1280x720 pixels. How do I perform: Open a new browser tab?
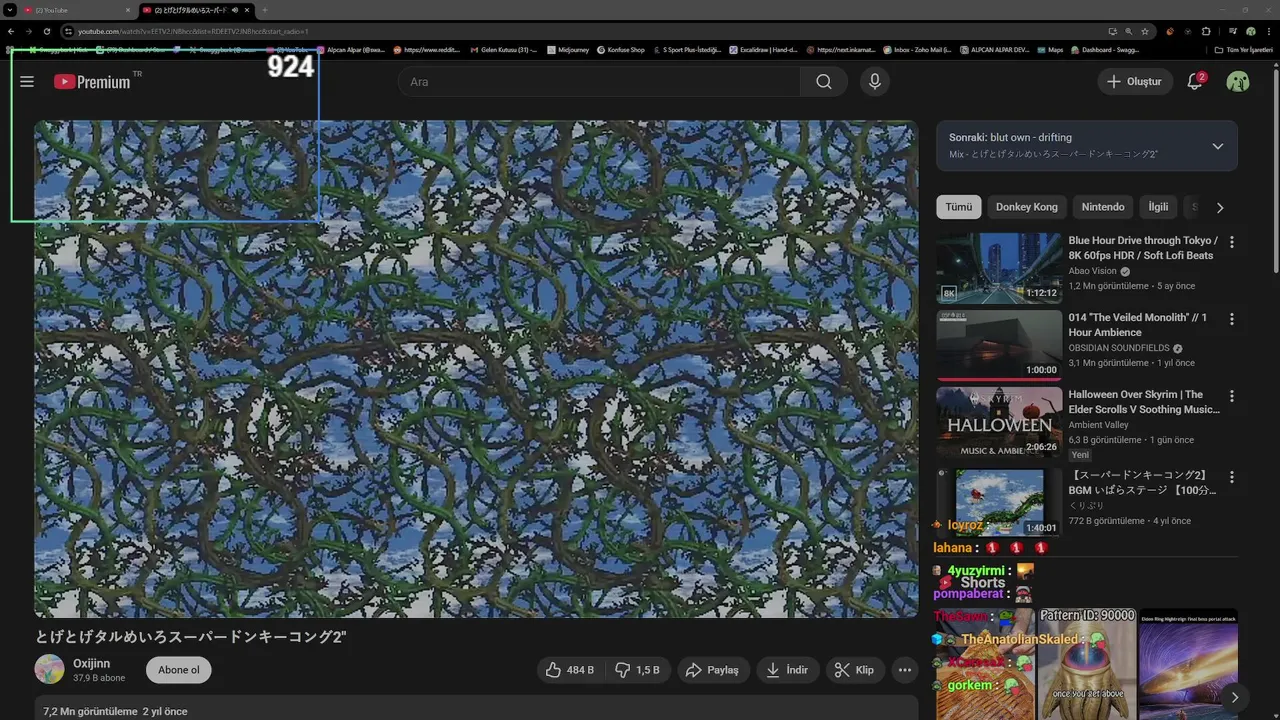[264, 10]
